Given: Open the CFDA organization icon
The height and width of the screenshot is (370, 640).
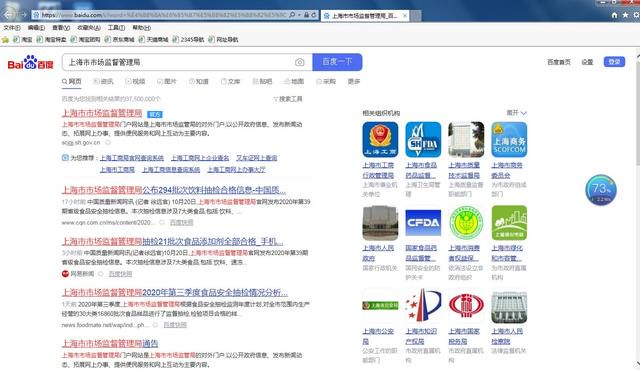Looking at the screenshot, I should pos(423,223).
